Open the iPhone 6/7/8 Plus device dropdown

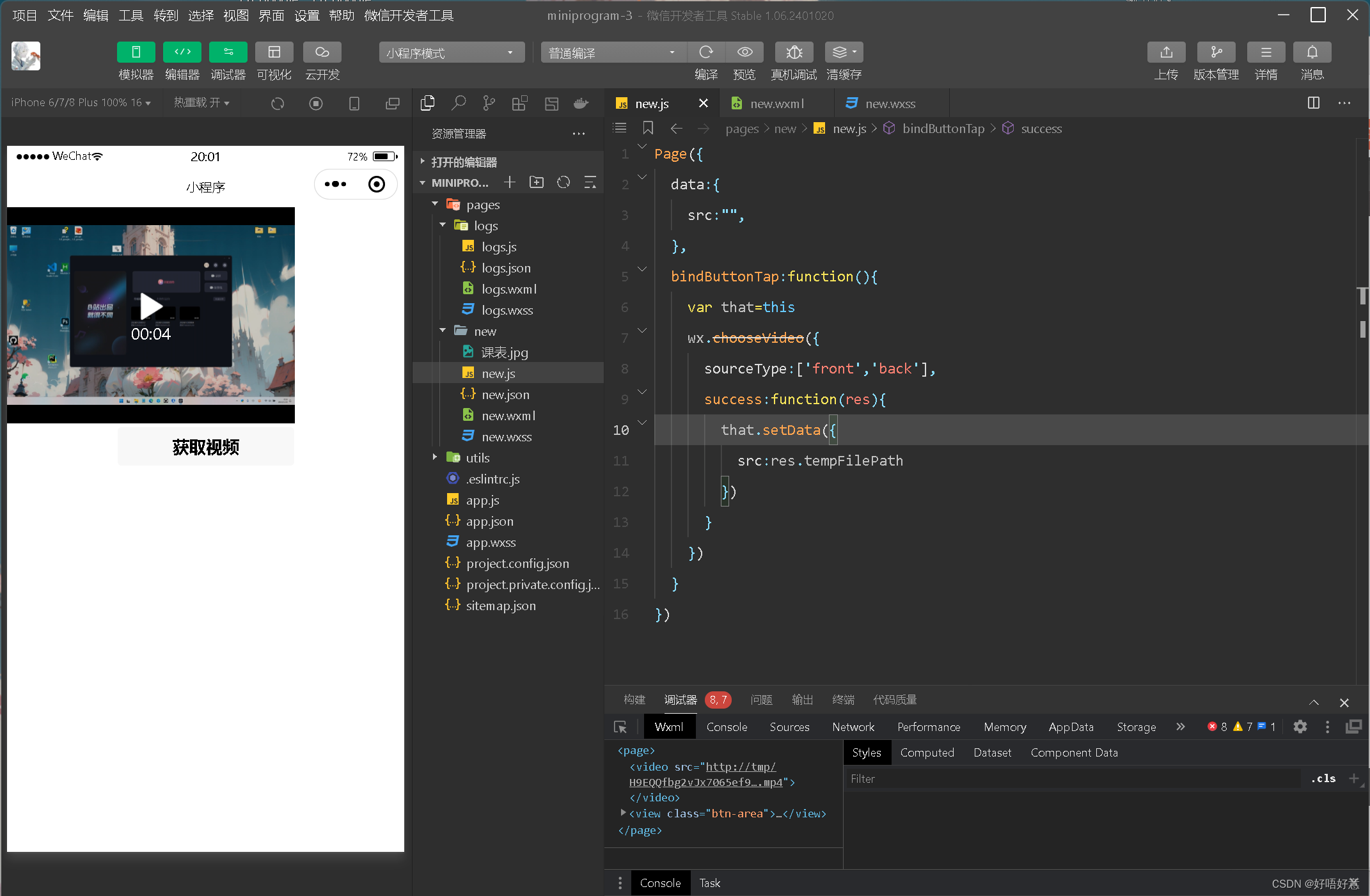[81, 103]
